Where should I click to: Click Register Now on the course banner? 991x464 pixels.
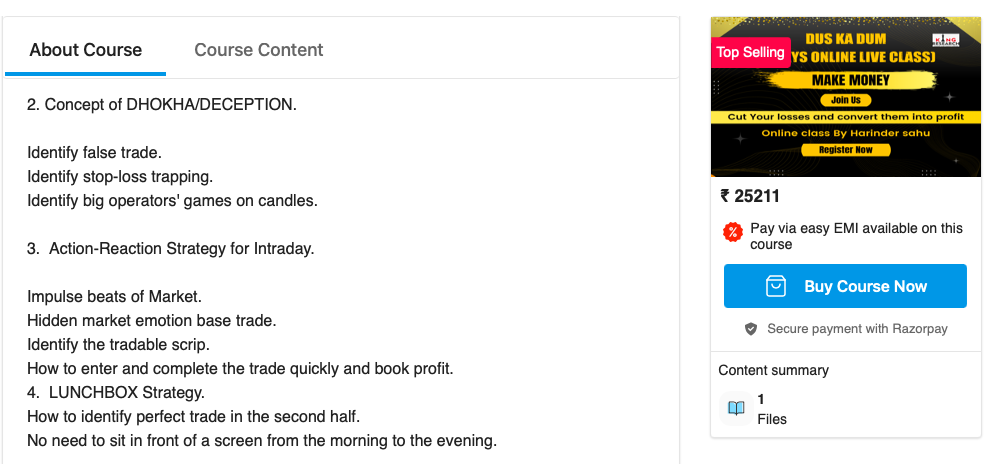(846, 150)
